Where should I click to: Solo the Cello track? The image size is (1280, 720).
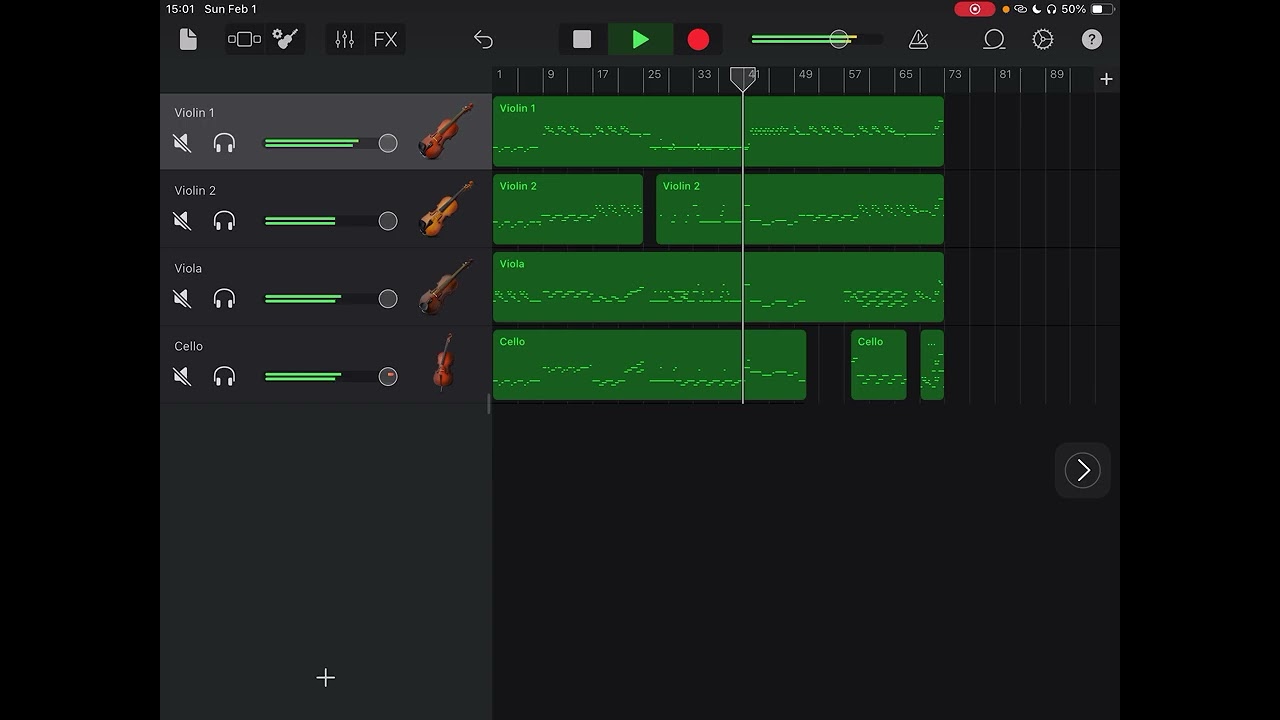(x=224, y=376)
